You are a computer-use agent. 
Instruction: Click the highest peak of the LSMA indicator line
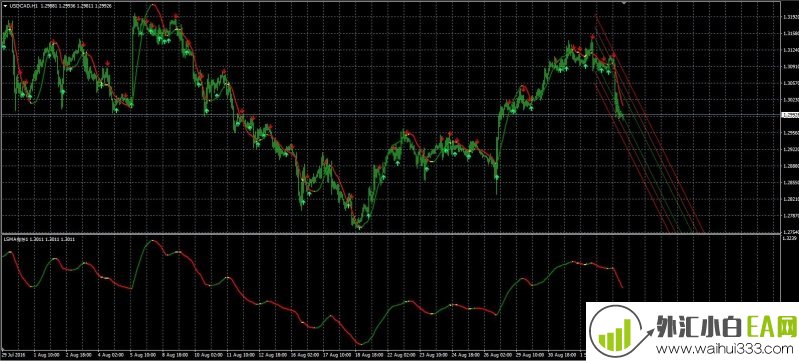click(x=151, y=241)
